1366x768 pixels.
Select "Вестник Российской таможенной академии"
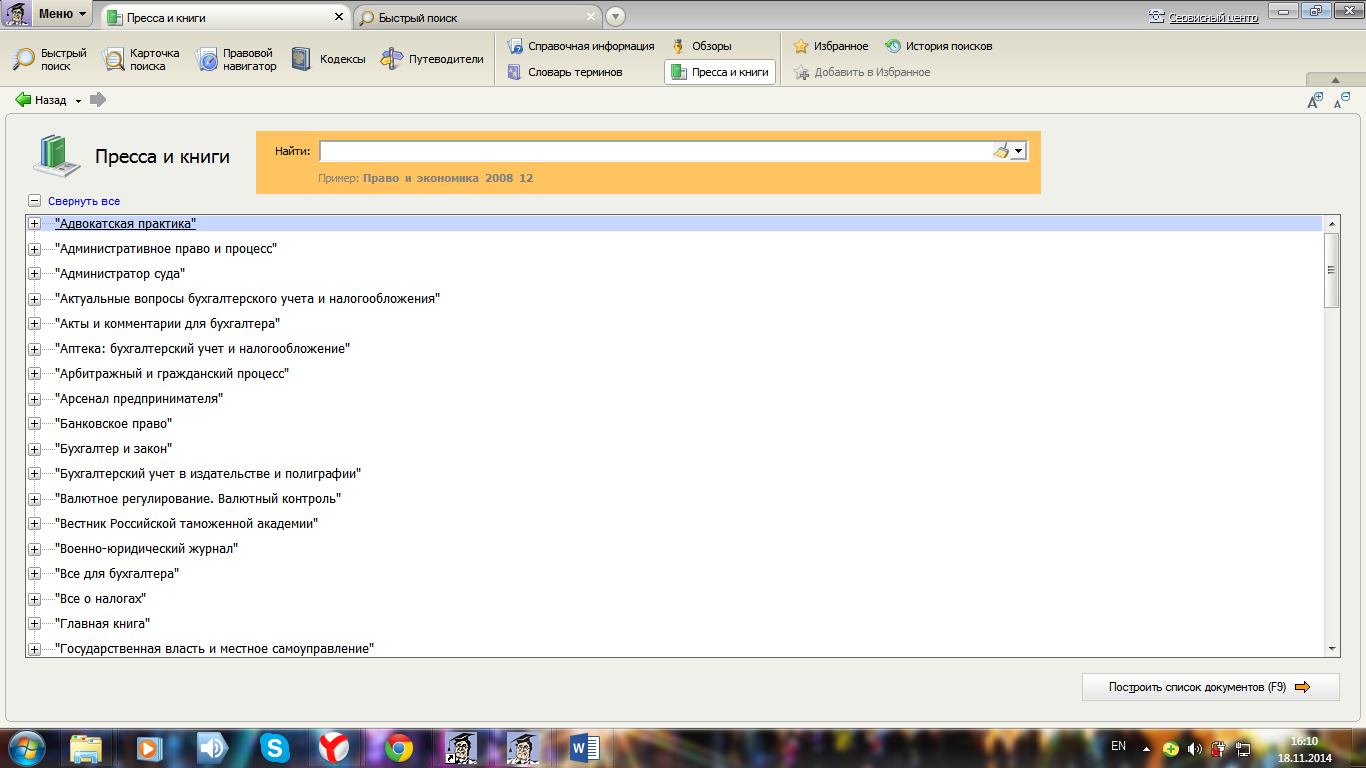[x=187, y=524]
